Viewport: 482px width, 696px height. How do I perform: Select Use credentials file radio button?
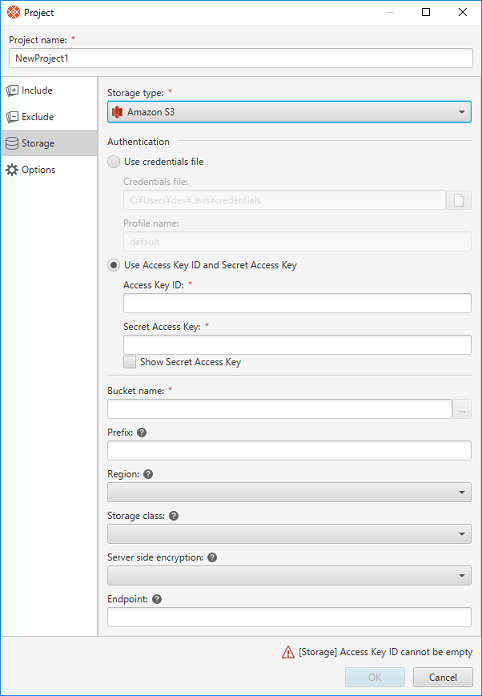click(114, 162)
